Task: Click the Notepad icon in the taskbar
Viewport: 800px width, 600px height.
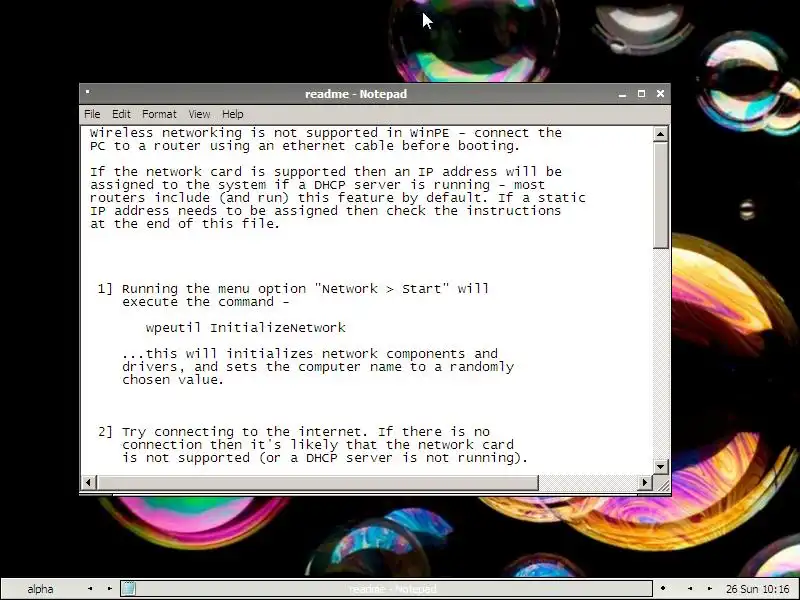Action: click(129, 589)
